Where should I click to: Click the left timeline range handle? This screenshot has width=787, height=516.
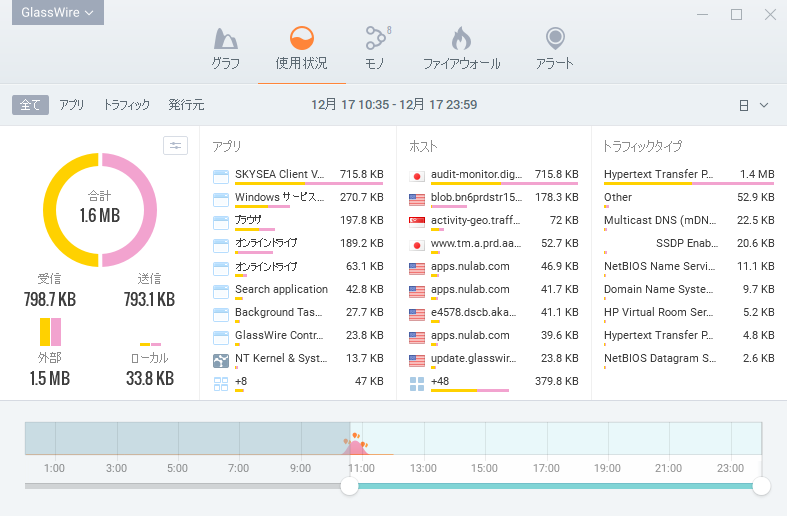[x=349, y=486]
